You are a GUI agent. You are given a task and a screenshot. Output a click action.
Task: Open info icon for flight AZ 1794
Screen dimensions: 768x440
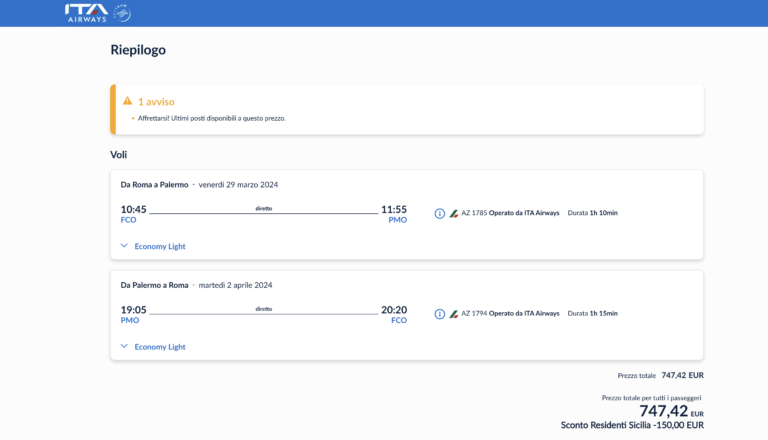pyautogui.click(x=439, y=314)
